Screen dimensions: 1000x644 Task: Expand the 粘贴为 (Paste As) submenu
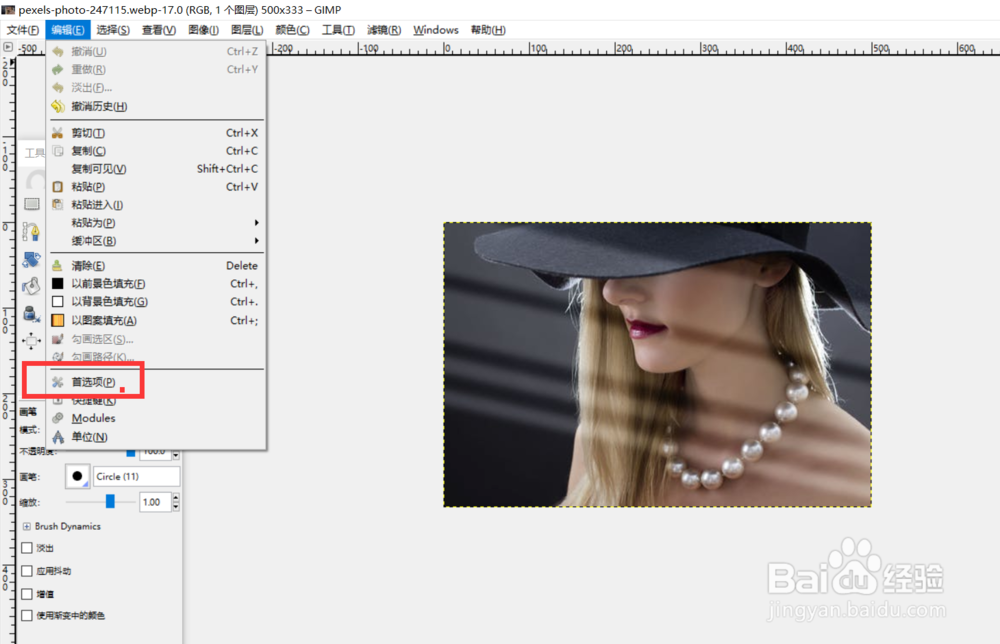157,223
